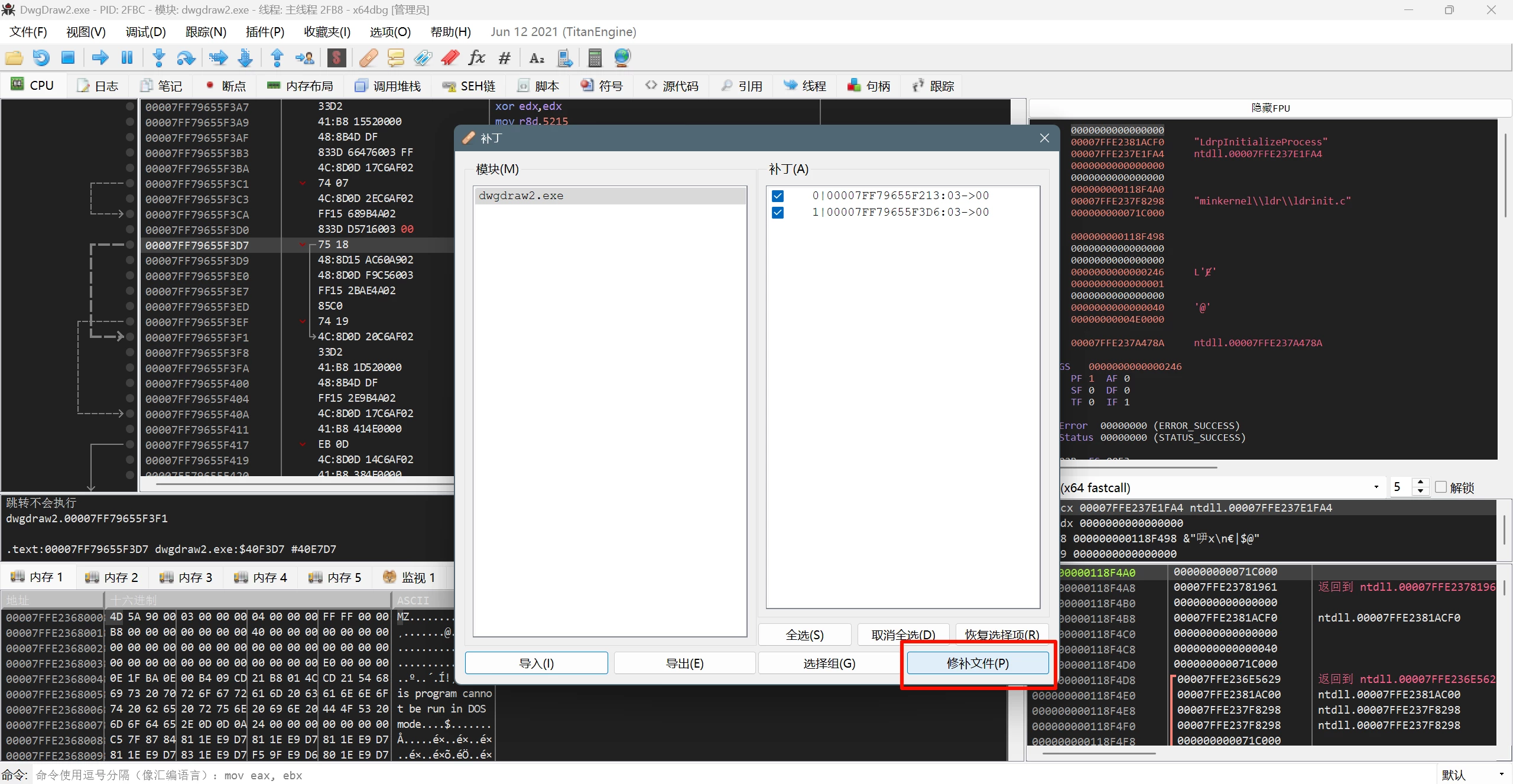Open the 调试(D) menu

point(145,32)
